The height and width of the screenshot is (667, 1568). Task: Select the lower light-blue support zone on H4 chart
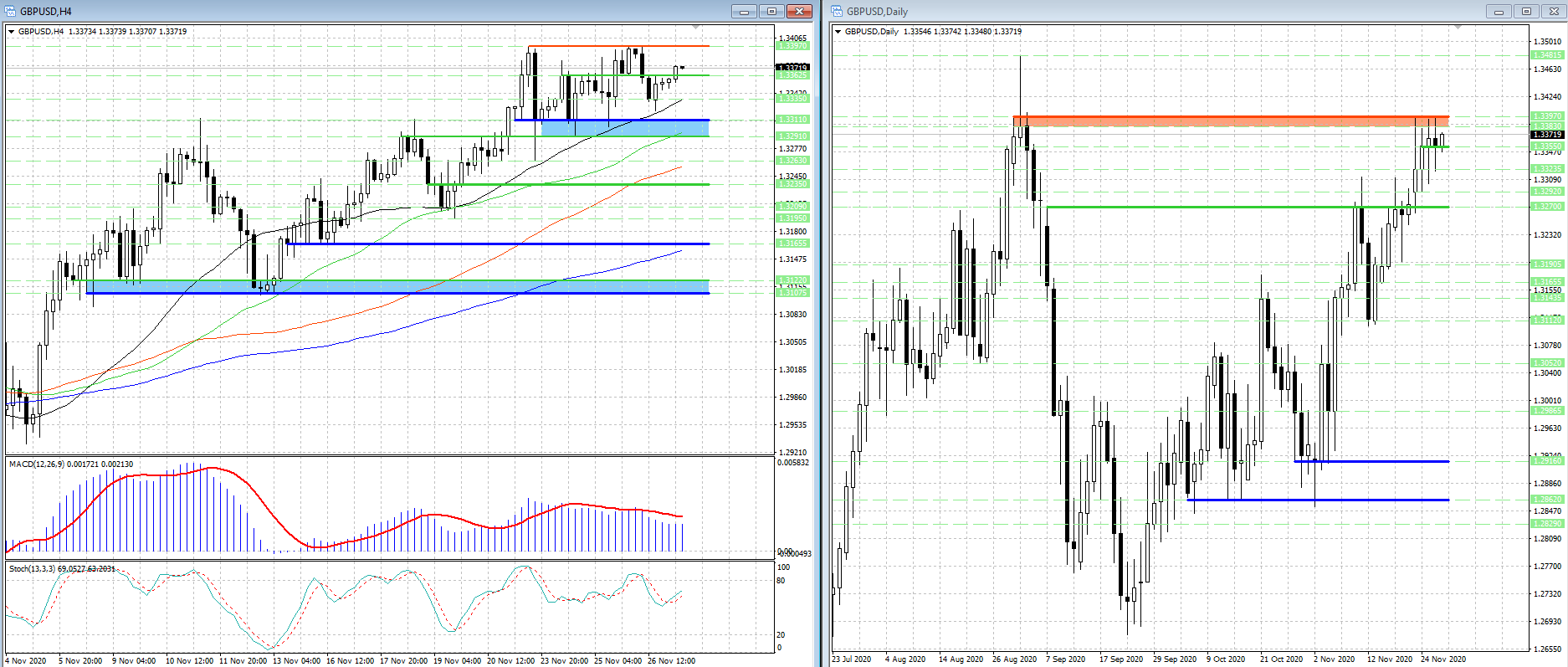(397, 287)
